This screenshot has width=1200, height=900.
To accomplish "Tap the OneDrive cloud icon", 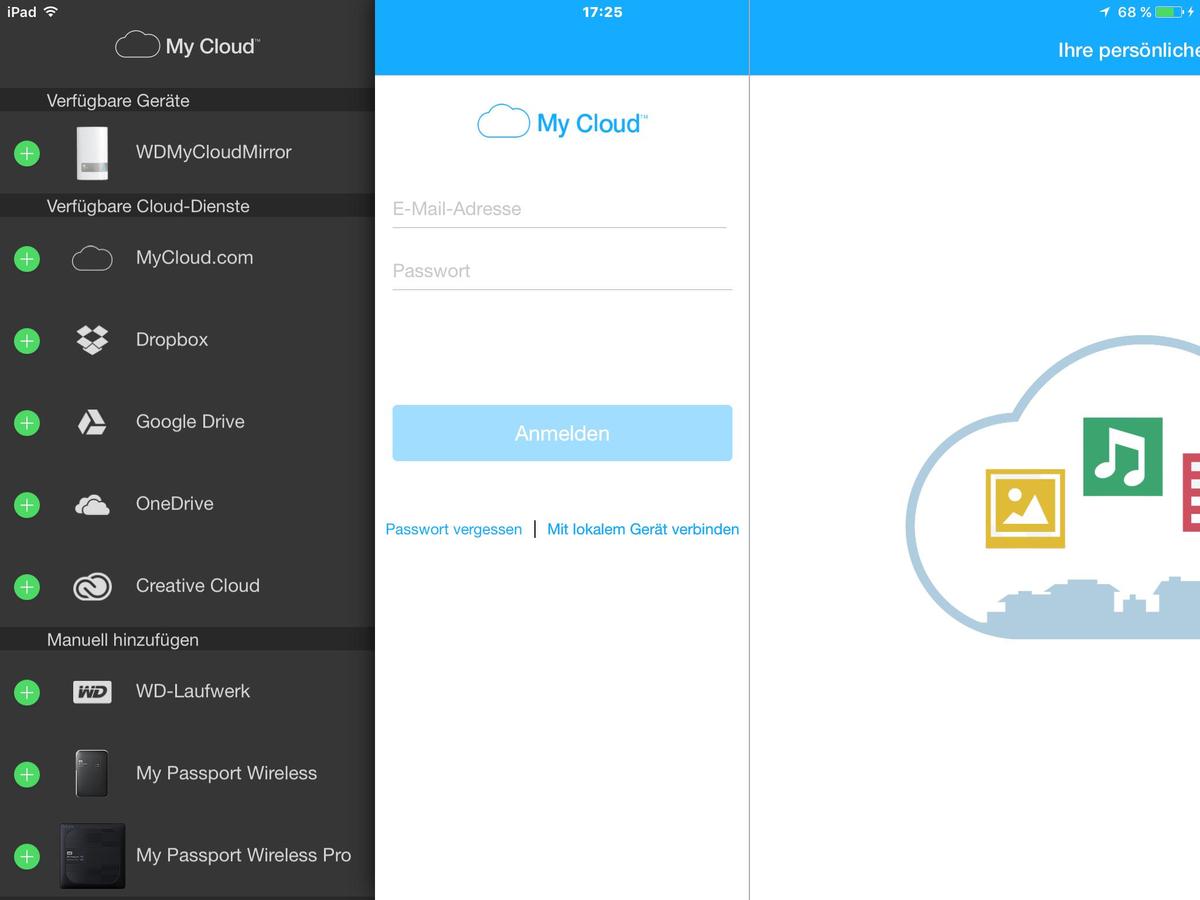I will (x=92, y=505).
